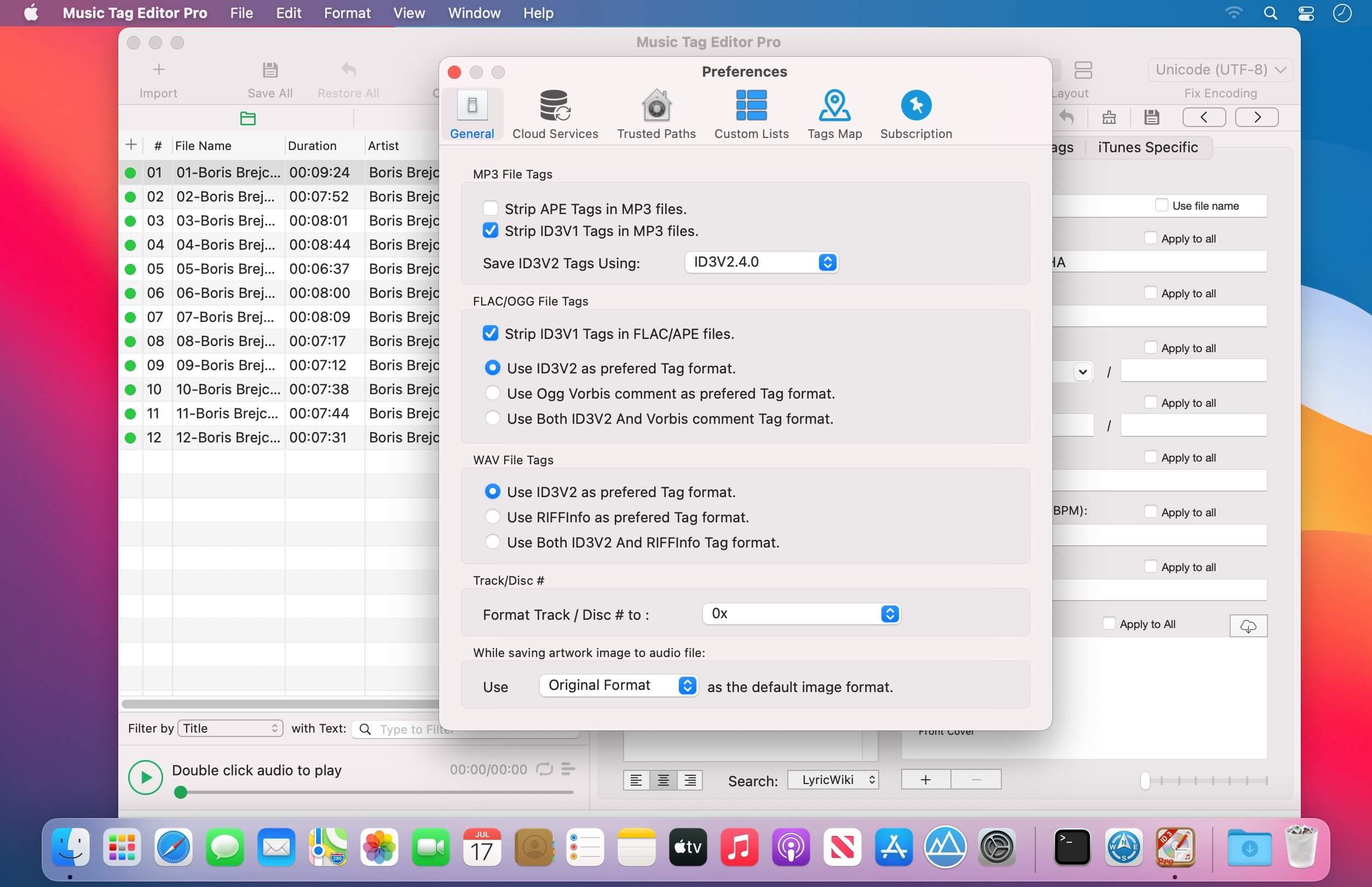This screenshot has height=887, width=1372.
Task: Open the Original Format image dropdown
Action: (x=619, y=686)
